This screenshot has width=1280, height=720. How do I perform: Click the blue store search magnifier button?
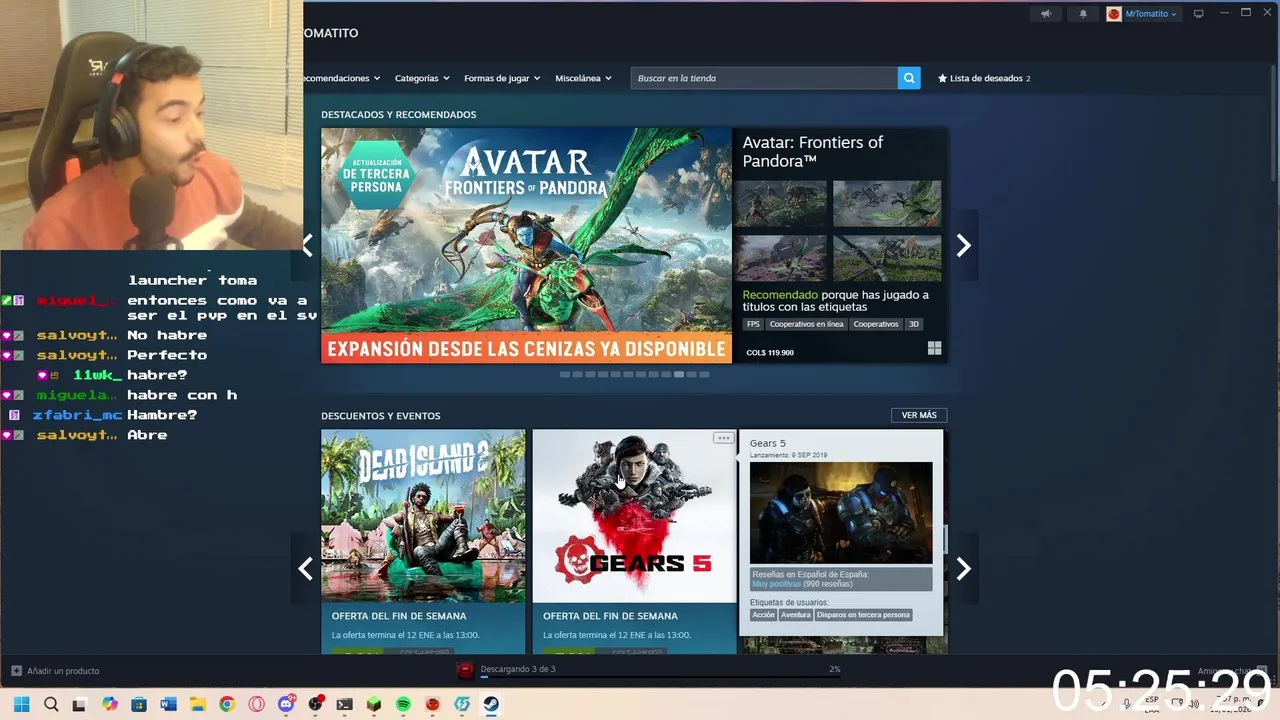click(x=909, y=78)
